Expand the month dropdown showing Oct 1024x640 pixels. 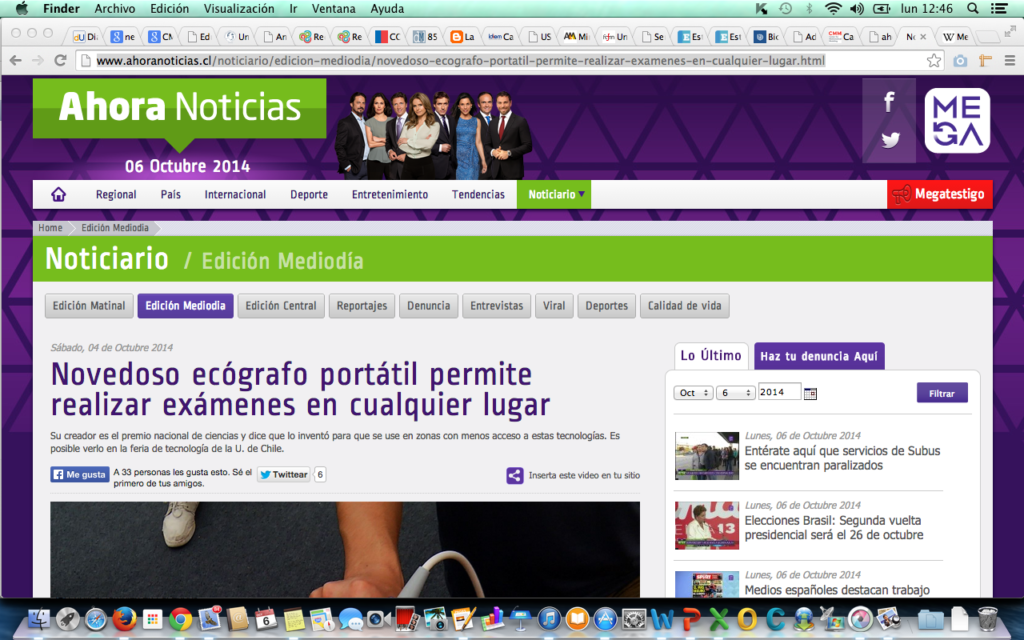(693, 393)
